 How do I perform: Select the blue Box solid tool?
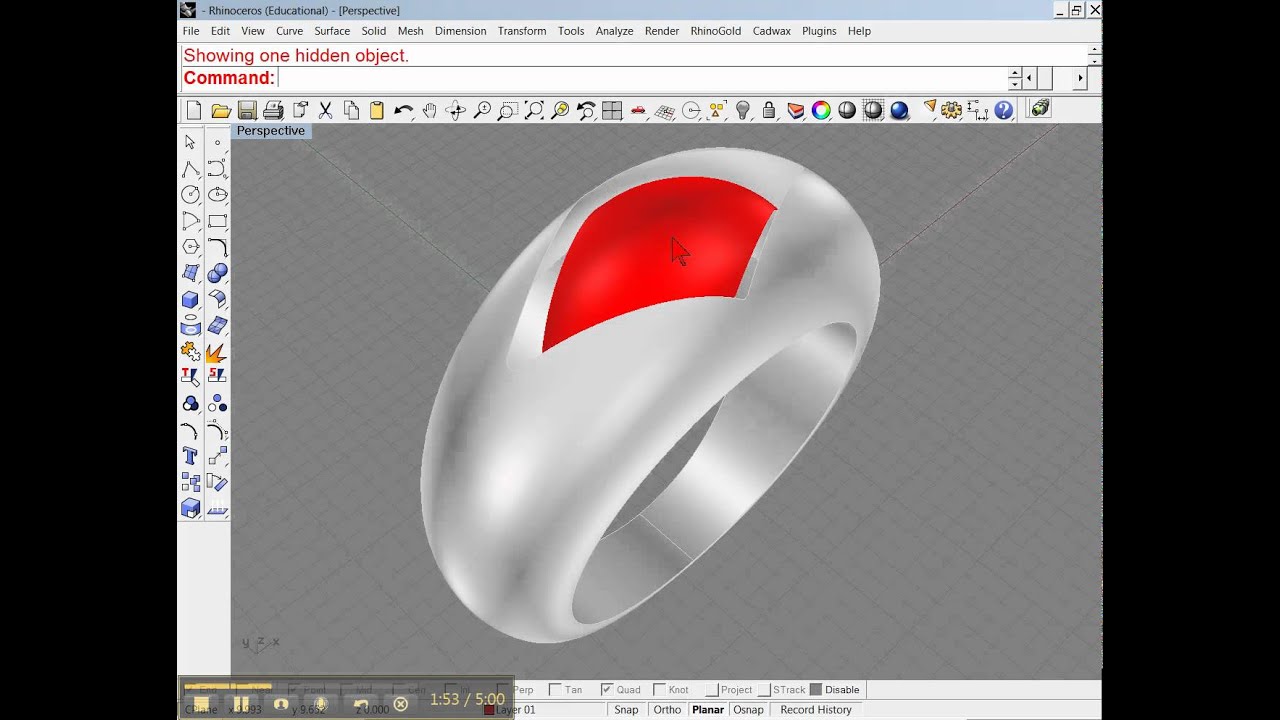[190, 298]
